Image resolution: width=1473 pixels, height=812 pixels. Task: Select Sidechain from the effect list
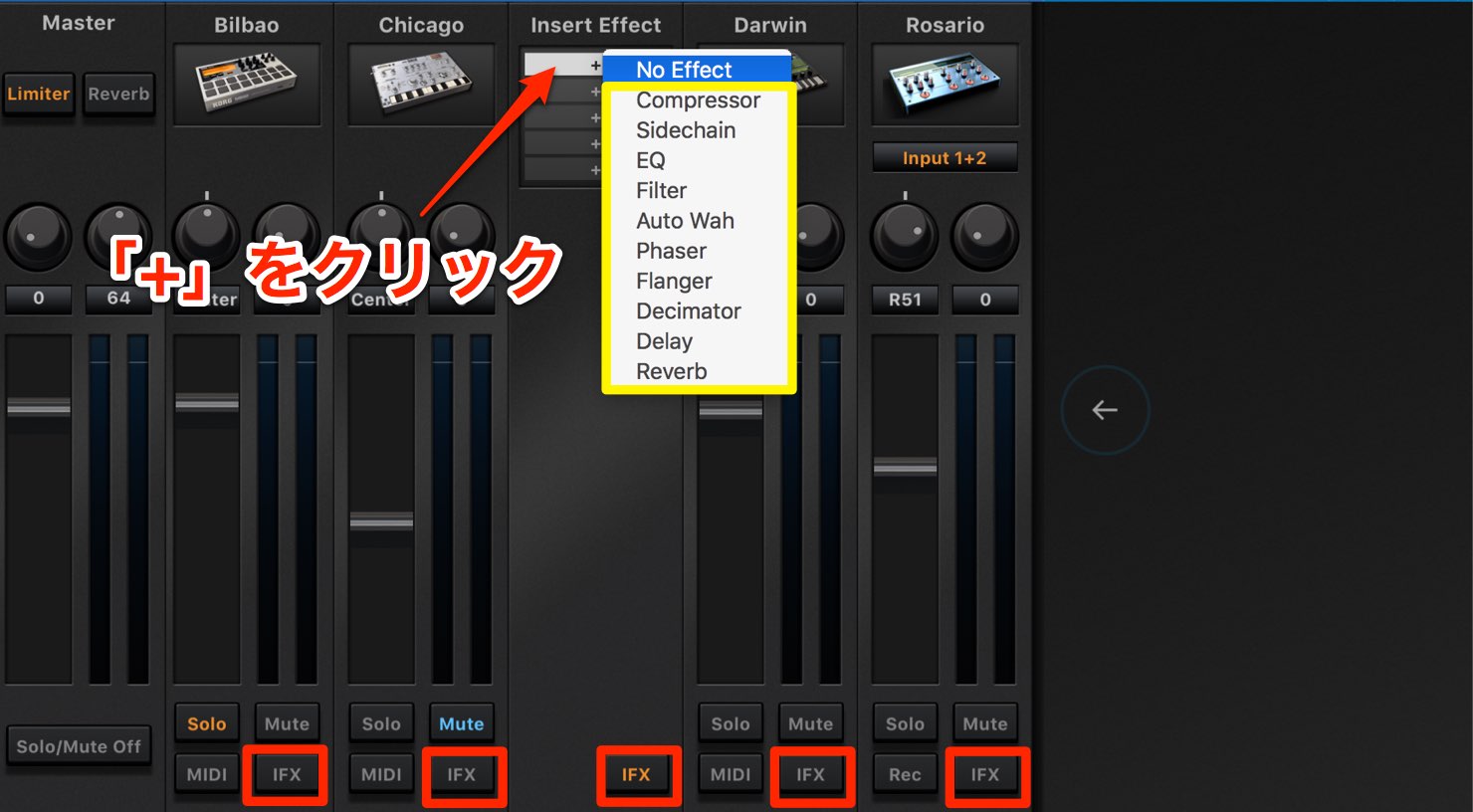(x=698, y=130)
